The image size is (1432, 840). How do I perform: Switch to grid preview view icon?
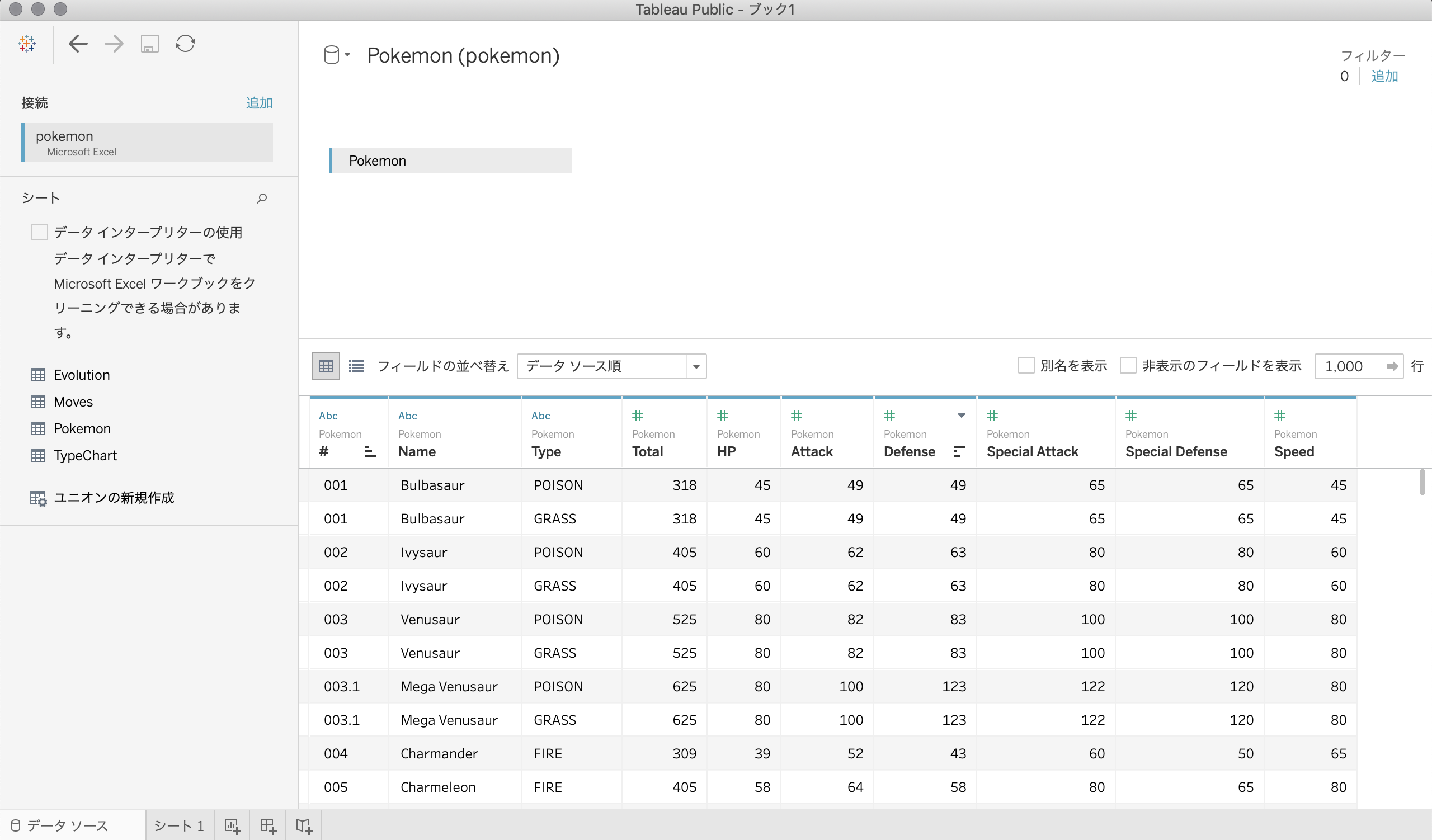point(326,366)
